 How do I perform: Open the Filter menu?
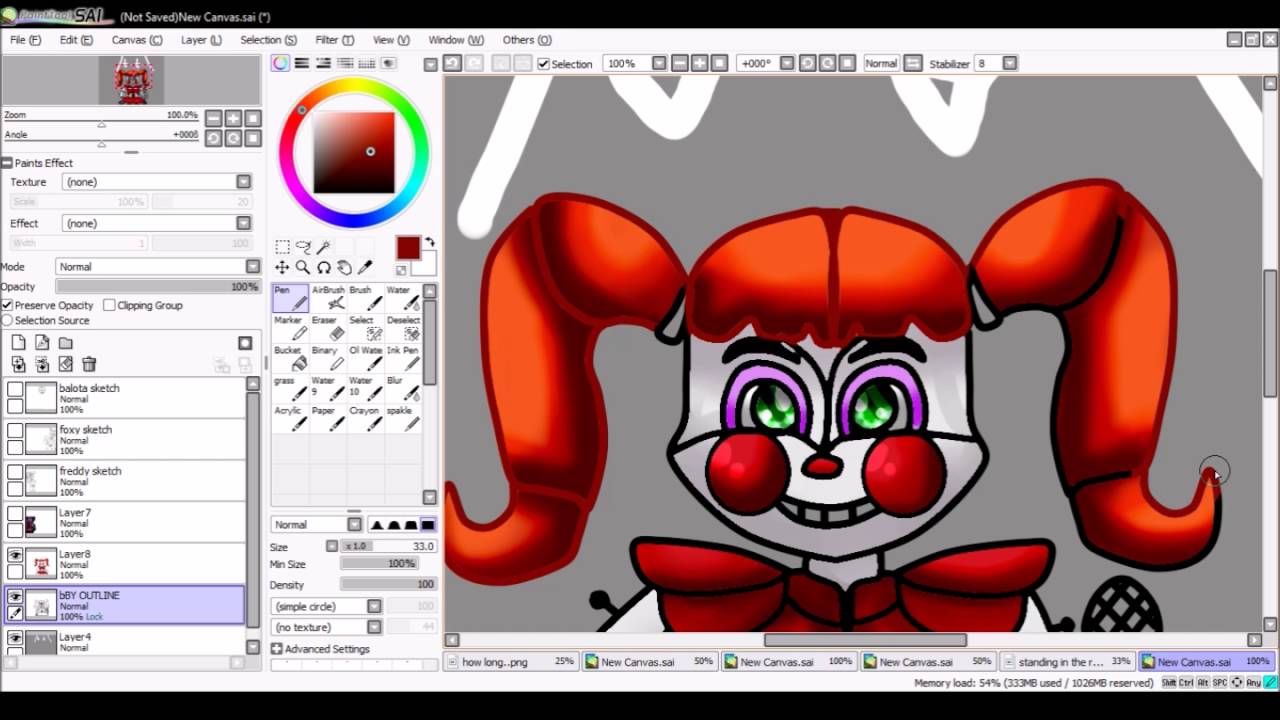pos(335,40)
